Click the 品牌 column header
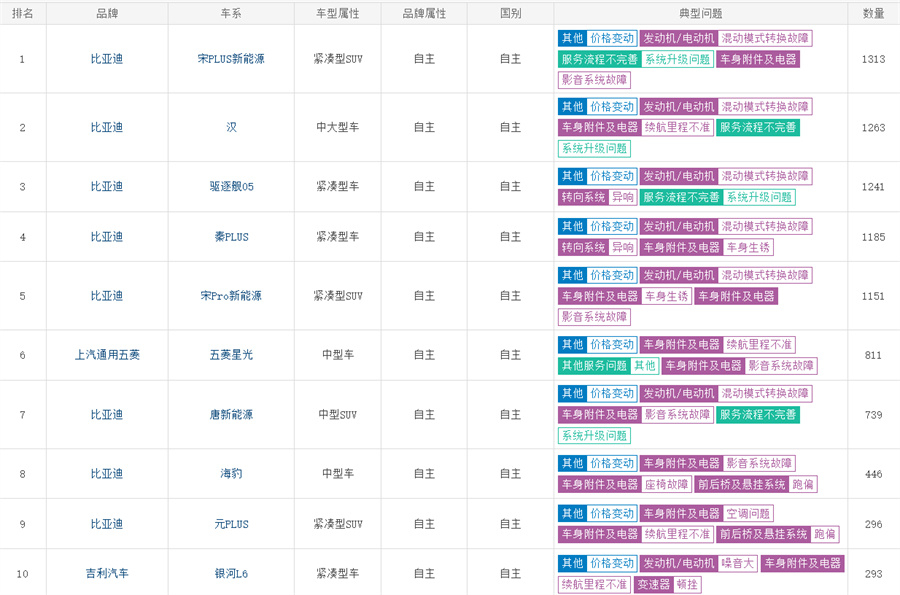Image resolution: width=900 pixels, height=595 pixels. 107,13
